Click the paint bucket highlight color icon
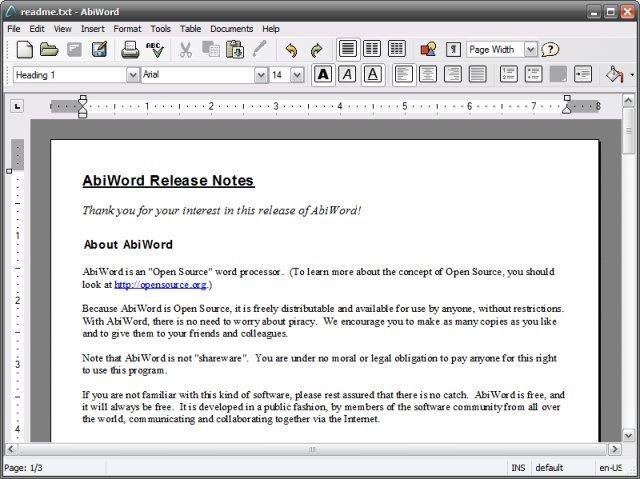Screen dimensions: 640x479 [614, 75]
